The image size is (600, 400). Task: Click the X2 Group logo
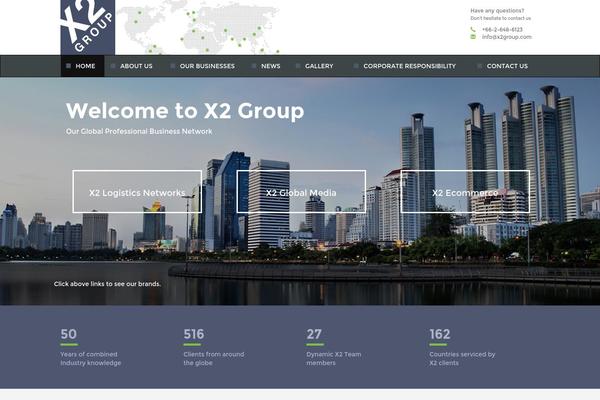pyautogui.click(x=88, y=27)
